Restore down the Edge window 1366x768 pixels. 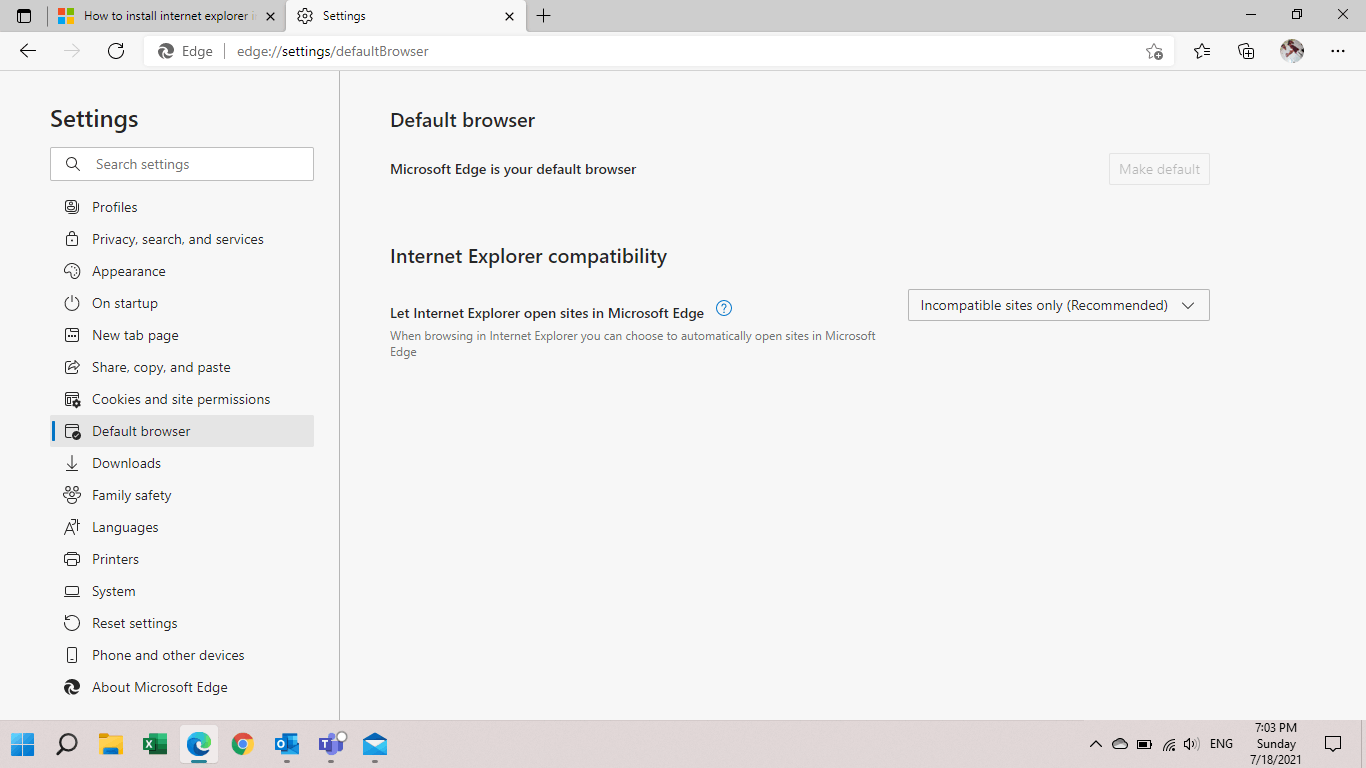pos(1297,15)
